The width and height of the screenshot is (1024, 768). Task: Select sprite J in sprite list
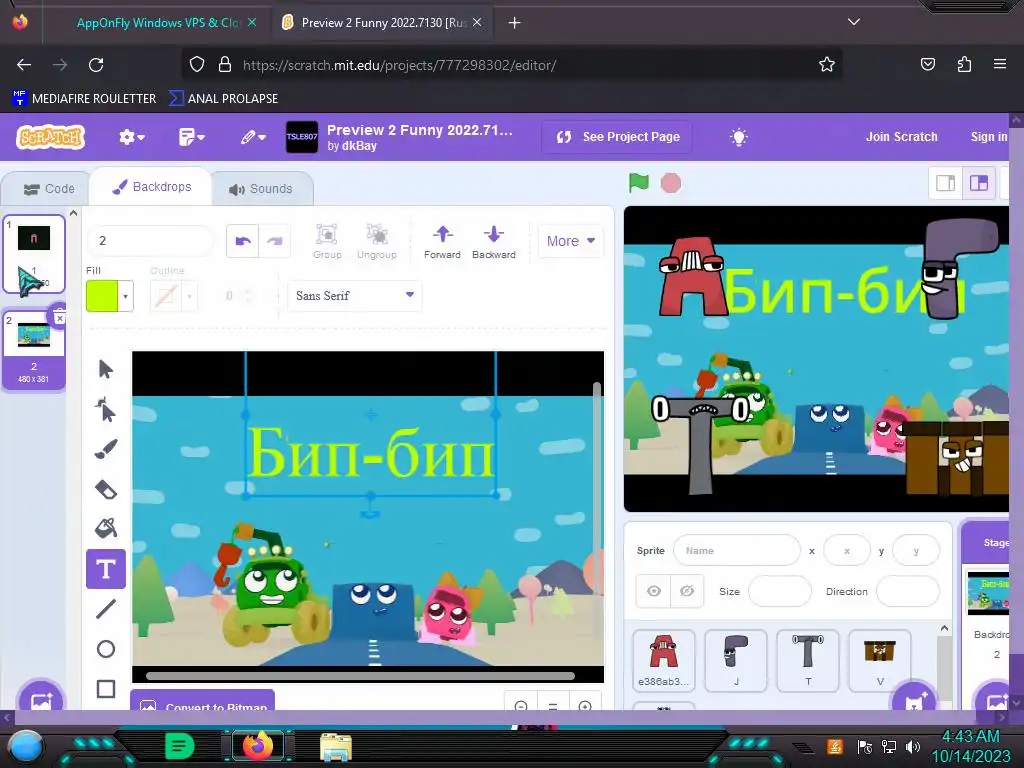click(x=736, y=660)
